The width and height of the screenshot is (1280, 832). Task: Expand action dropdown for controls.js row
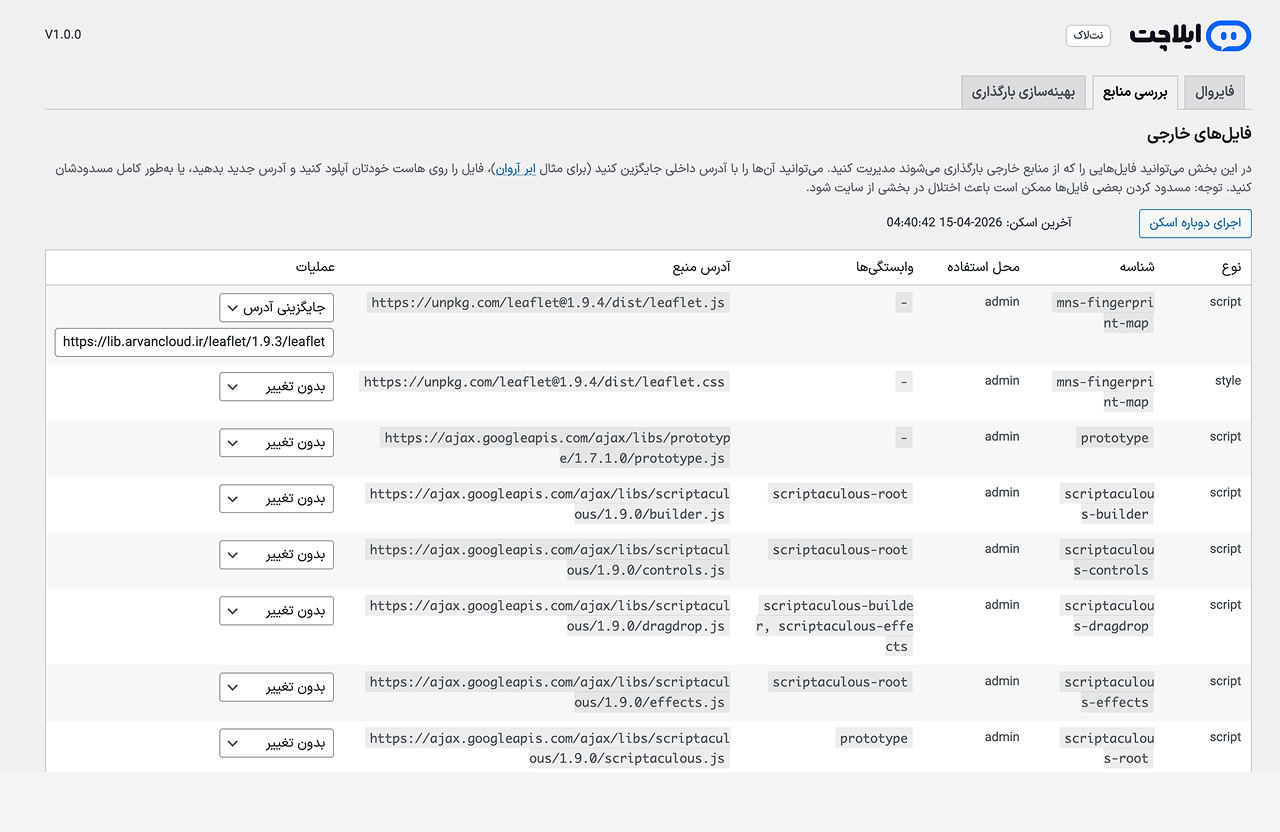(277, 554)
